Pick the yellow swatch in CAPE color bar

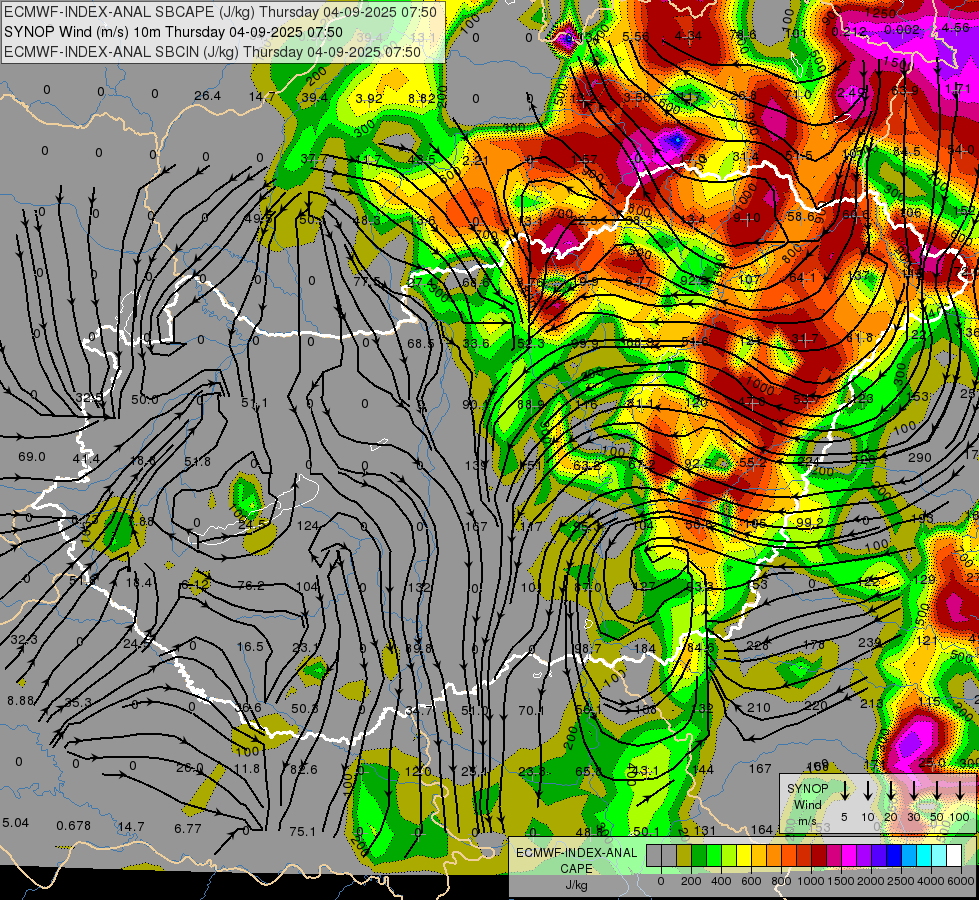[744, 856]
